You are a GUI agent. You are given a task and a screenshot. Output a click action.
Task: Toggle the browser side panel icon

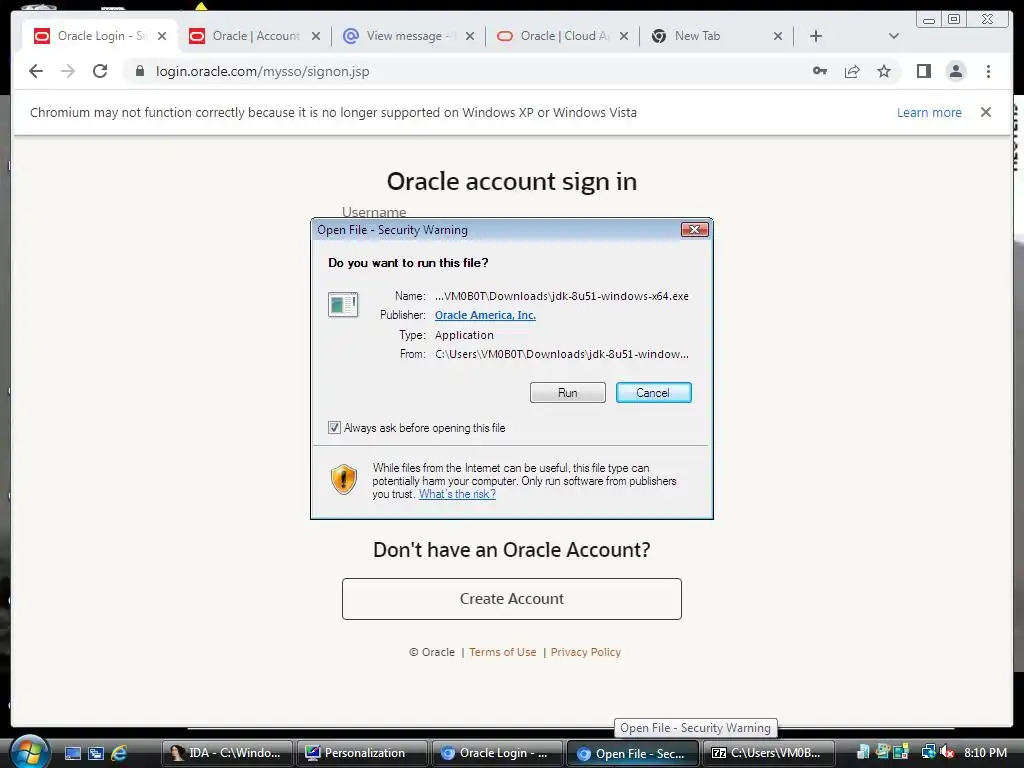[x=923, y=71]
